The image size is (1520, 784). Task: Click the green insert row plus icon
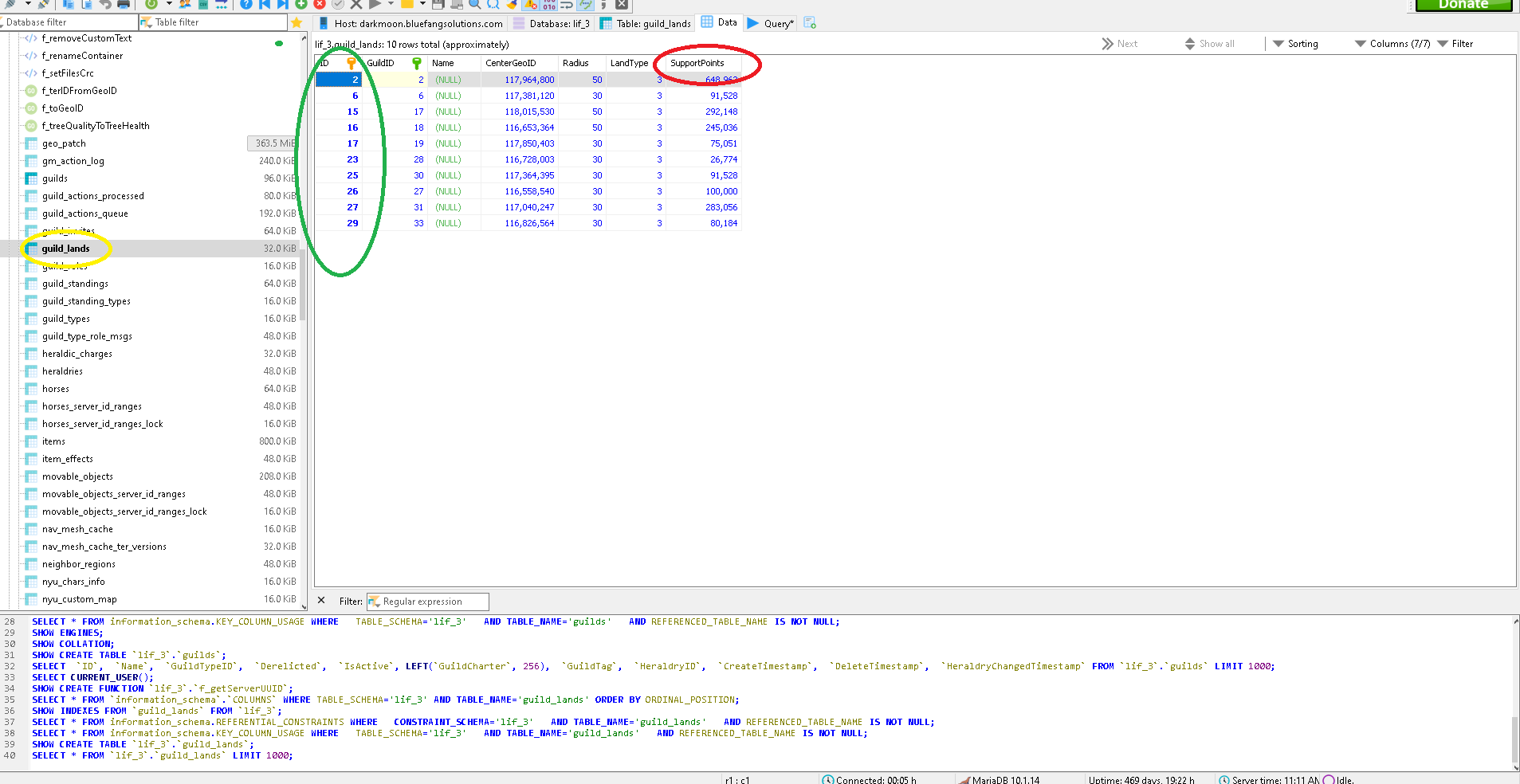pyautogui.click(x=301, y=4)
